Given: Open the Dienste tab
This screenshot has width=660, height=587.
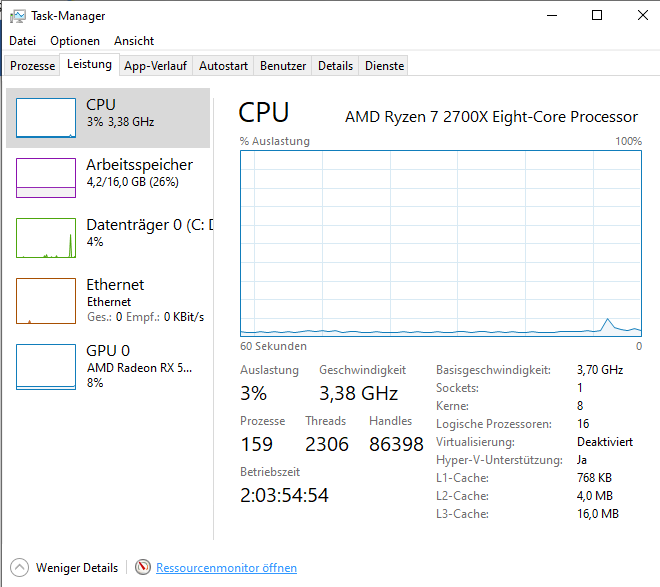Looking at the screenshot, I should coord(385,66).
